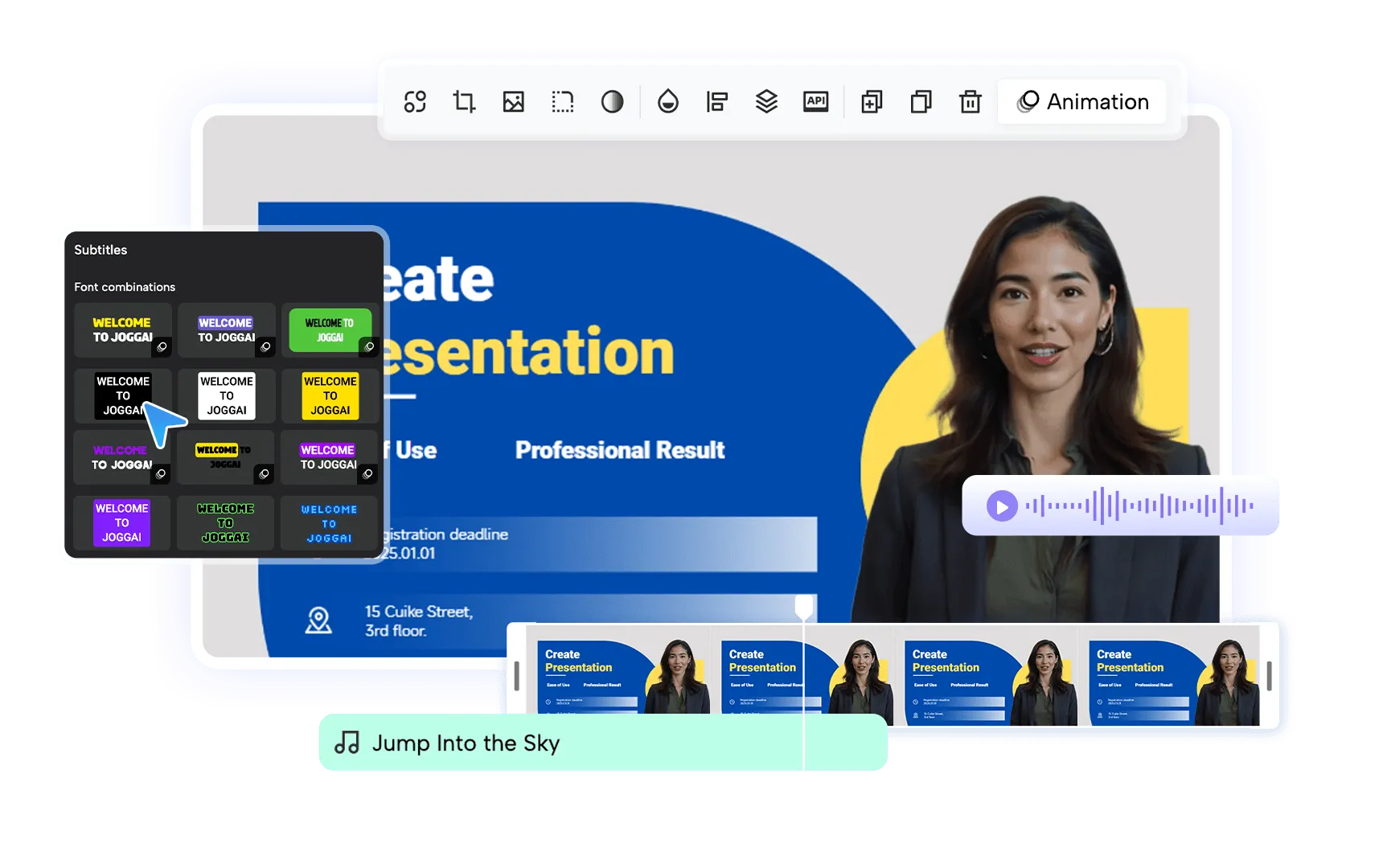1383x868 pixels.
Task: Choose purple-highlighted WELCOME subtitle style in first row
Action: (x=226, y=330)
